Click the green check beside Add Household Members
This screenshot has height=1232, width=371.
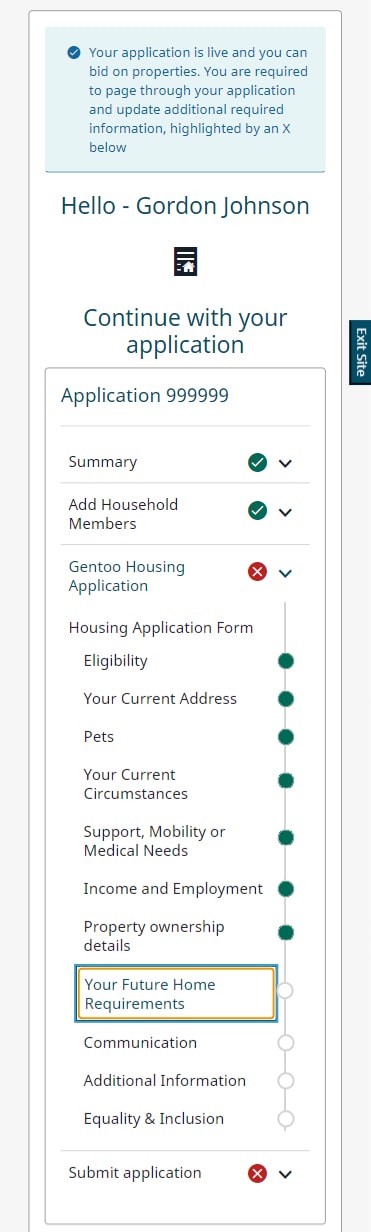(257, 511)
